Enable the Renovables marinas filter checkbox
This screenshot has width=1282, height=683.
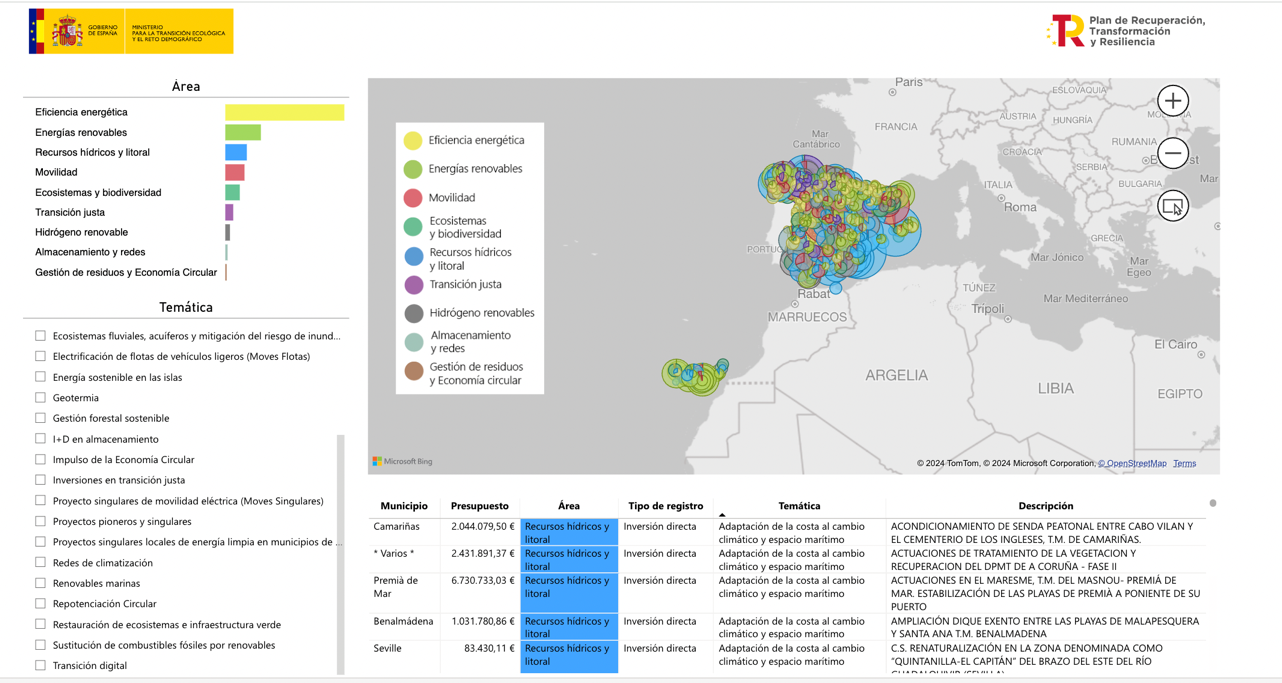(41, 583)
